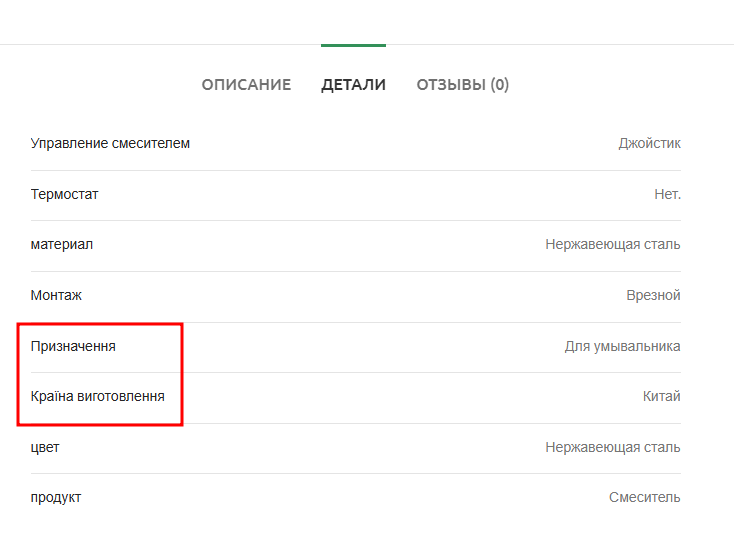Click the Управление смесителем label
734x548 pixels.
[x=110, y=143]
